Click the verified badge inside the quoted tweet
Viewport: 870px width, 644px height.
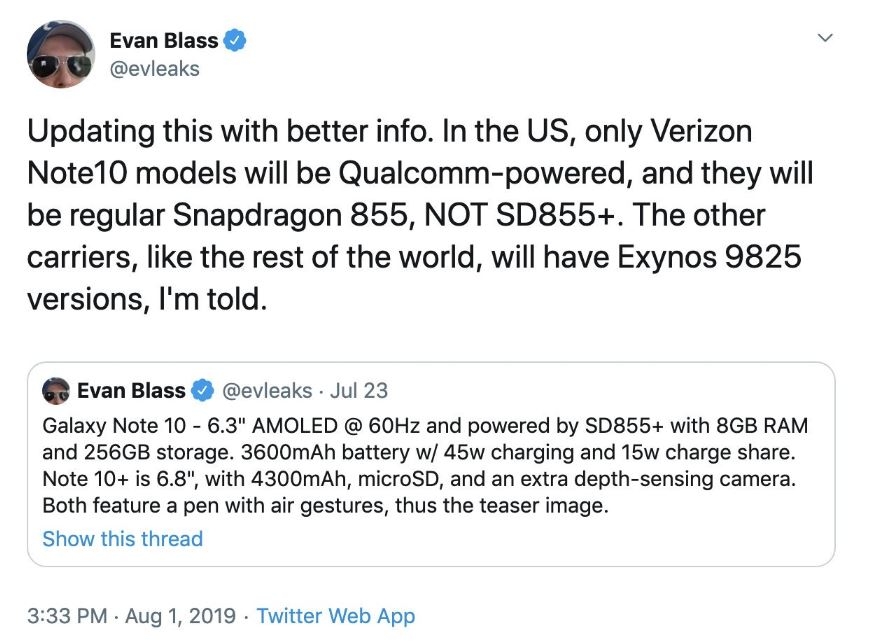coord(203,391)
